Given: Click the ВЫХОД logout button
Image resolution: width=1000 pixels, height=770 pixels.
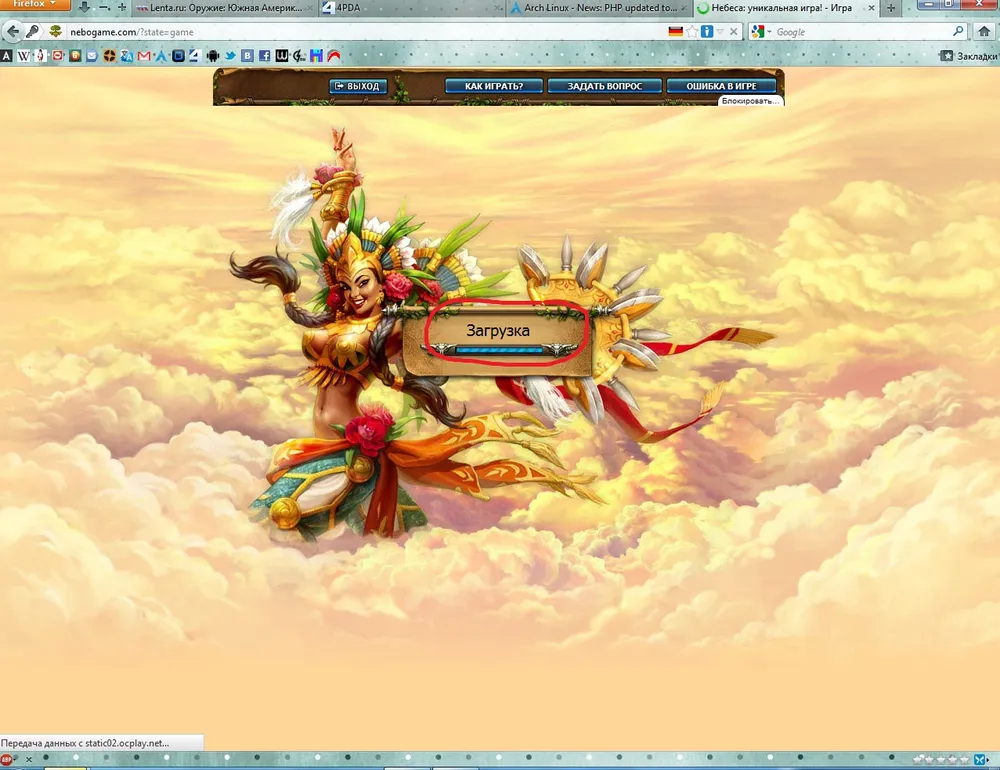Looking at the screenshot, I should tap(358, 86).
